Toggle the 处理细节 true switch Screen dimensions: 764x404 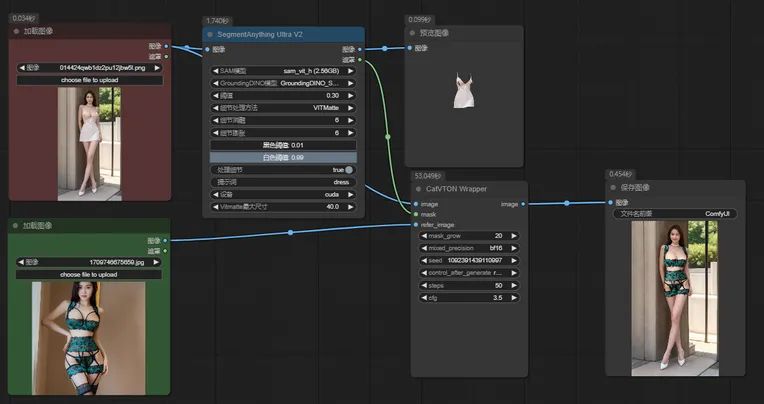click(348, 170)
